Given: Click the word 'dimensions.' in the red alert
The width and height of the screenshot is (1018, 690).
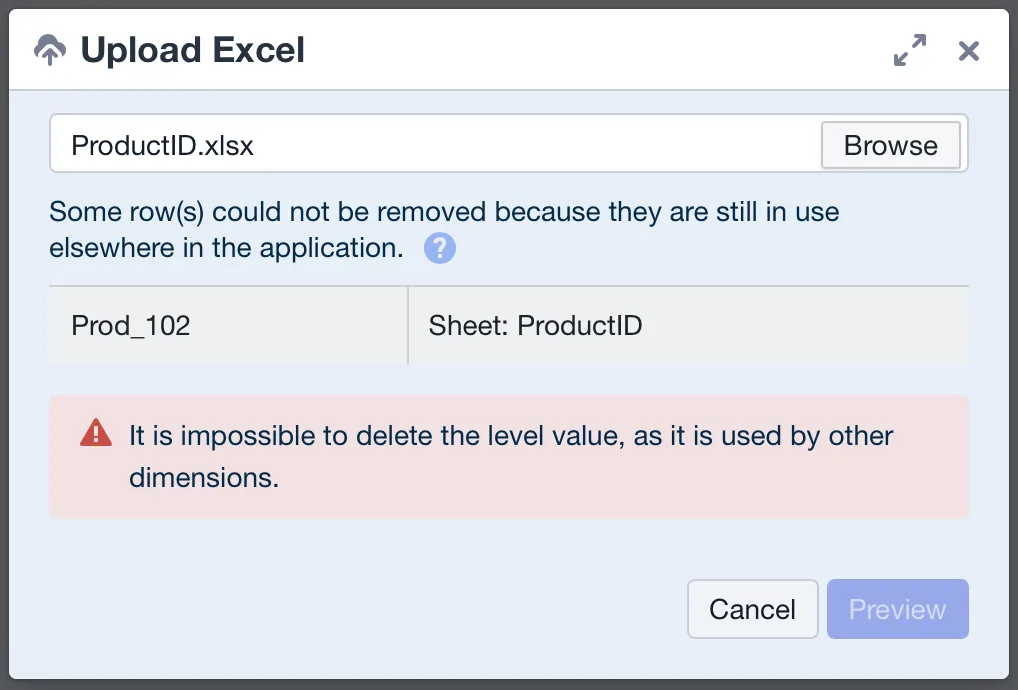Looking at the screenshot, I should [x=204, y=478].
